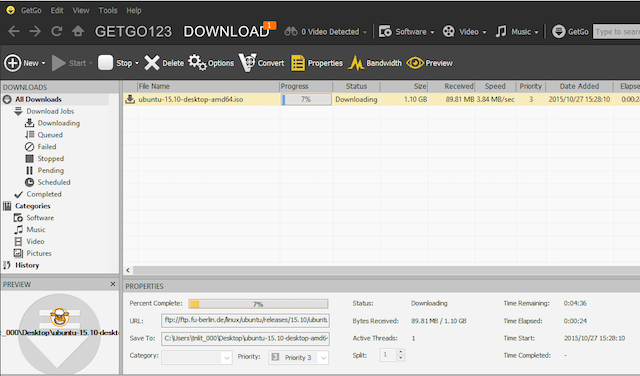Open the Music dropdown in top bar
Screen dimensions: 640x376
click(517, 31)
